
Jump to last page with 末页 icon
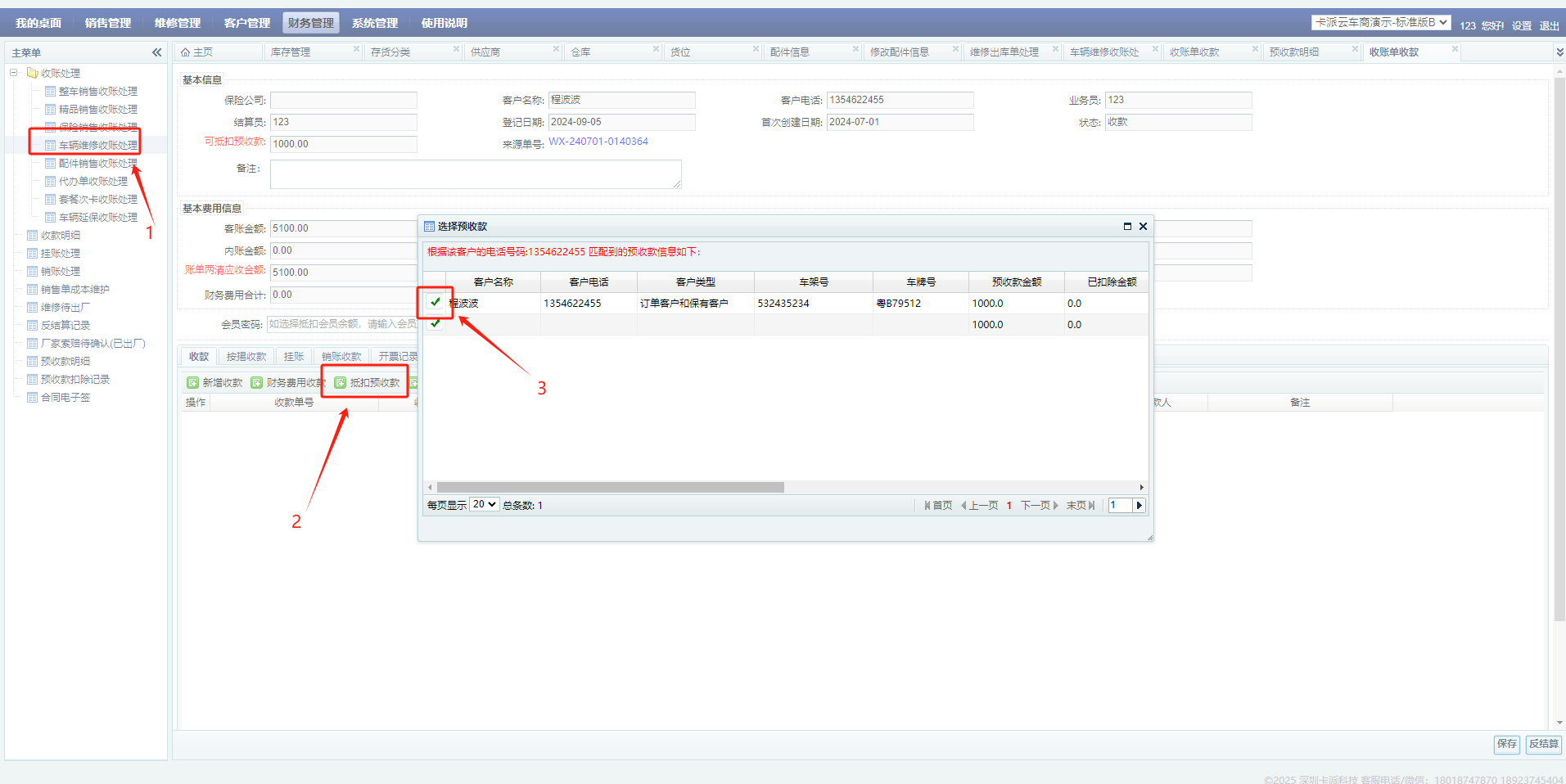pyautogui.click(x=1091, y=506)
